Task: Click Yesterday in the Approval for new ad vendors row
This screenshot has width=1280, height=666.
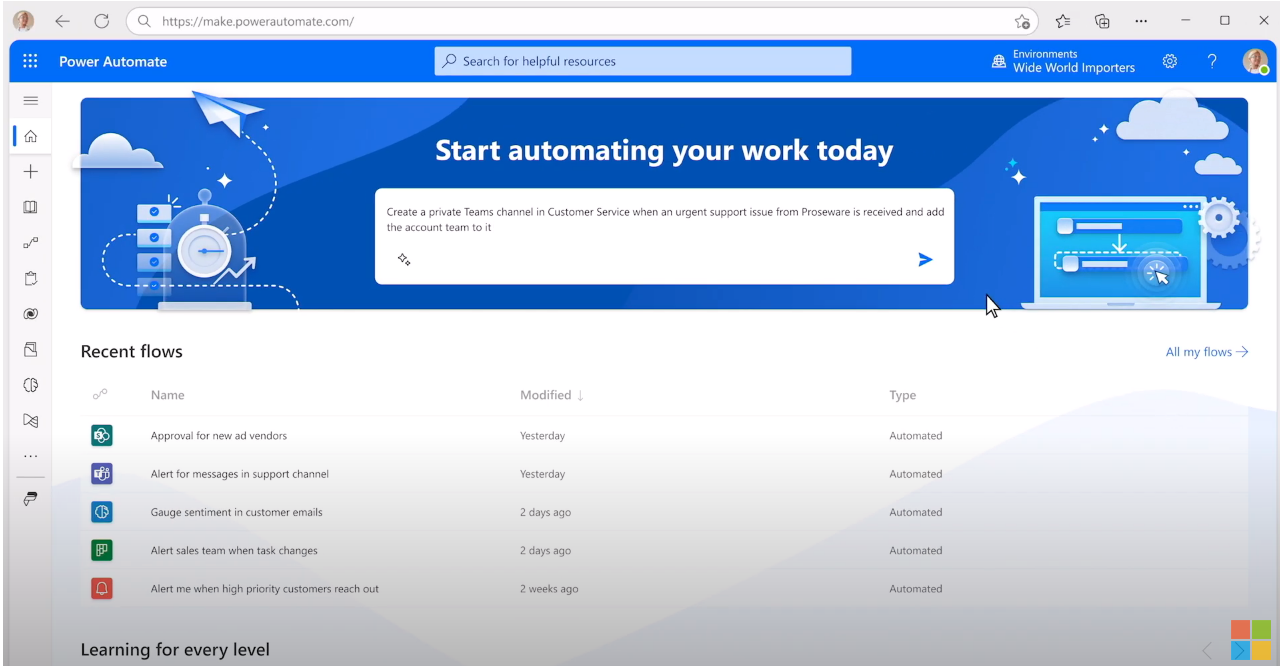Action: click(543, 436)
